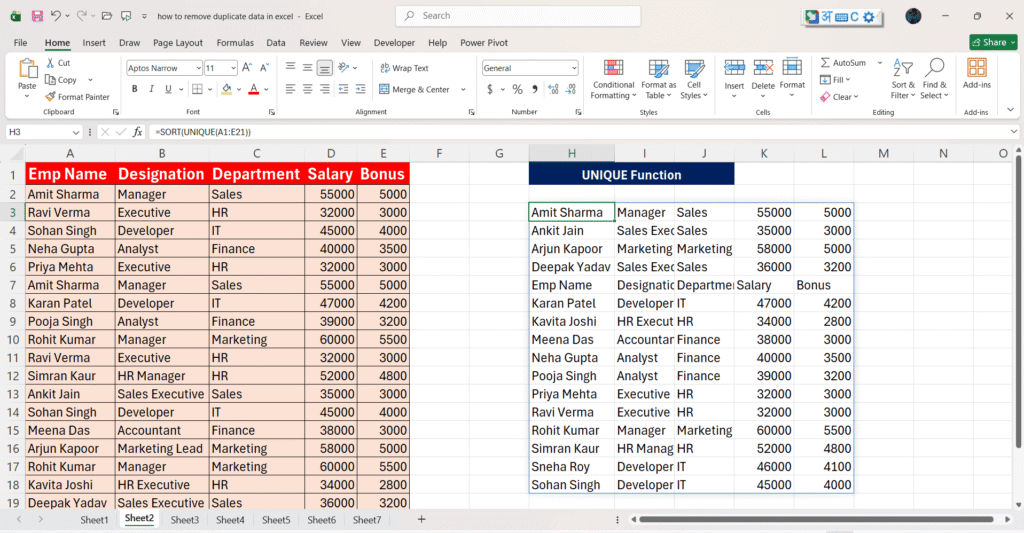Open Cell Styles gallery
This screenshot has height=533, width=1024.
[694, 78]
